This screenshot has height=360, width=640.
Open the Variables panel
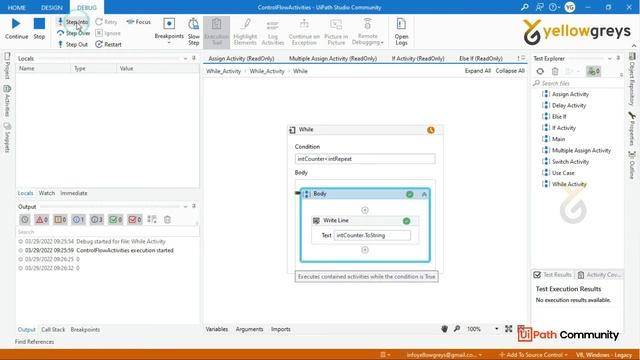click(x=217, y=329)
